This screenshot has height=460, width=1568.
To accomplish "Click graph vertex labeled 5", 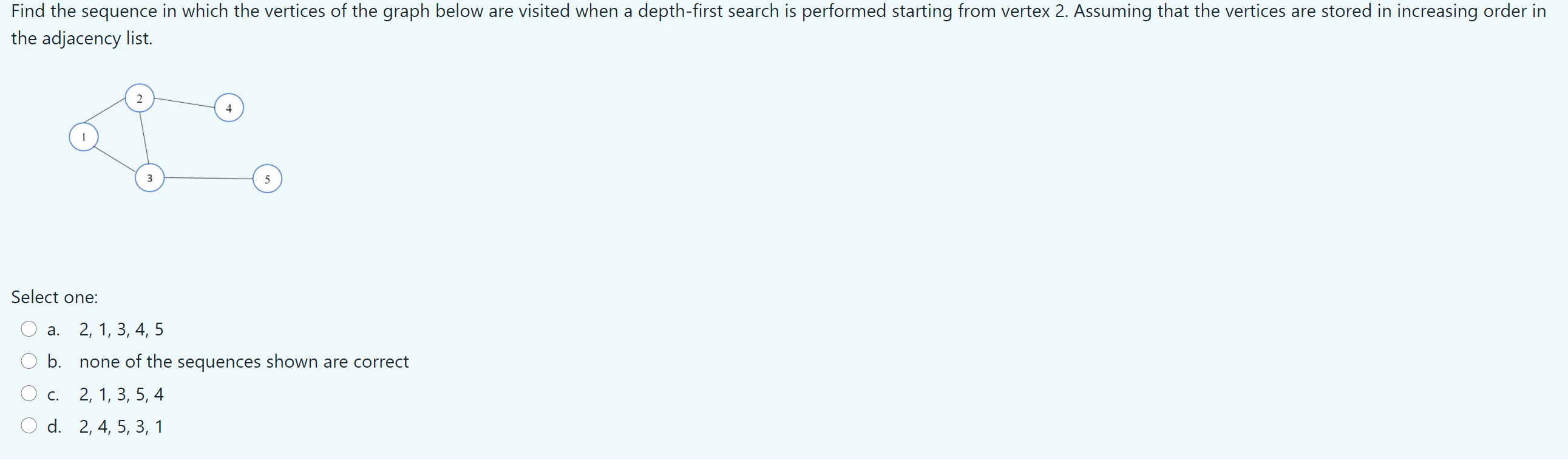I will (267, 179).
